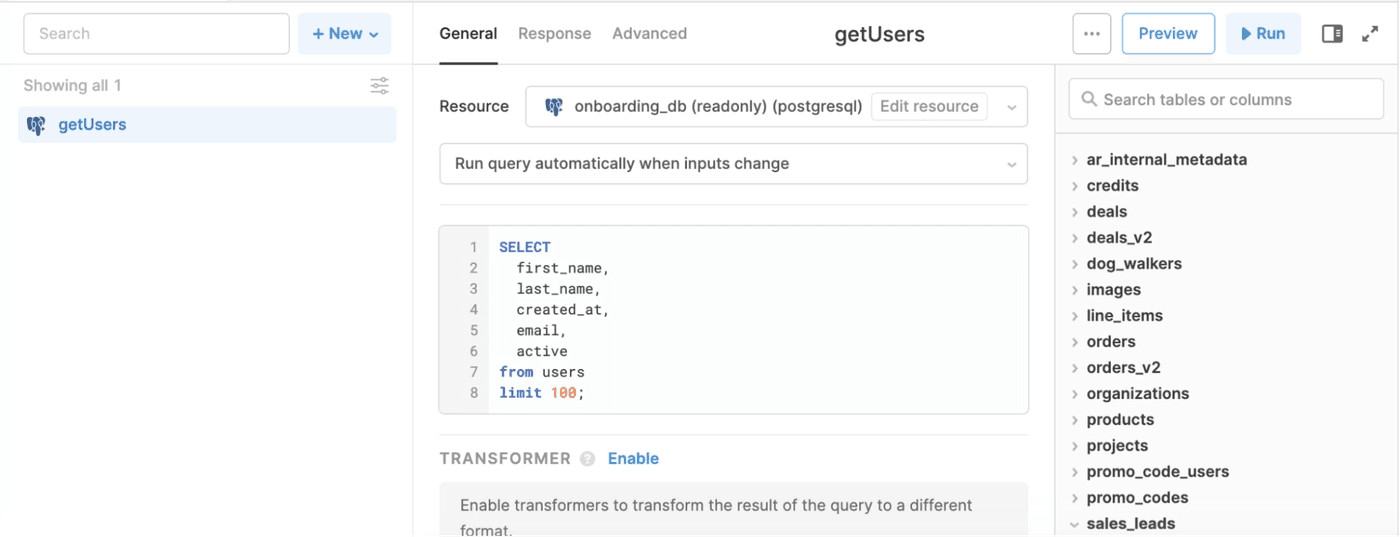Click the PostgreSQL elephant icon in Resource field
Viewport: 1400px width, 537px height.
click(x=553, y=107)
